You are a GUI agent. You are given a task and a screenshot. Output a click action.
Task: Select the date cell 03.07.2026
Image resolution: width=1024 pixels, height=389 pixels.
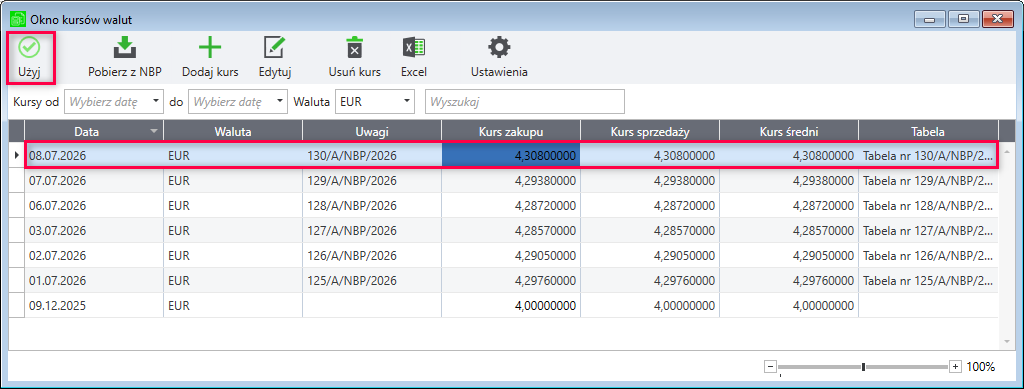94,230
